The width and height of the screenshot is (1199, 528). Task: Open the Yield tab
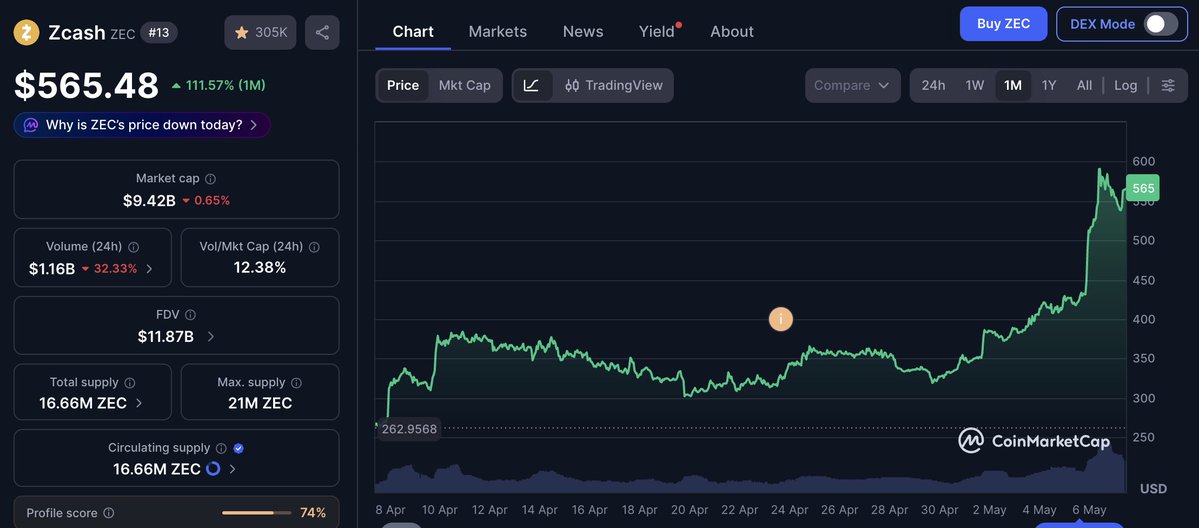pos(658,31)
